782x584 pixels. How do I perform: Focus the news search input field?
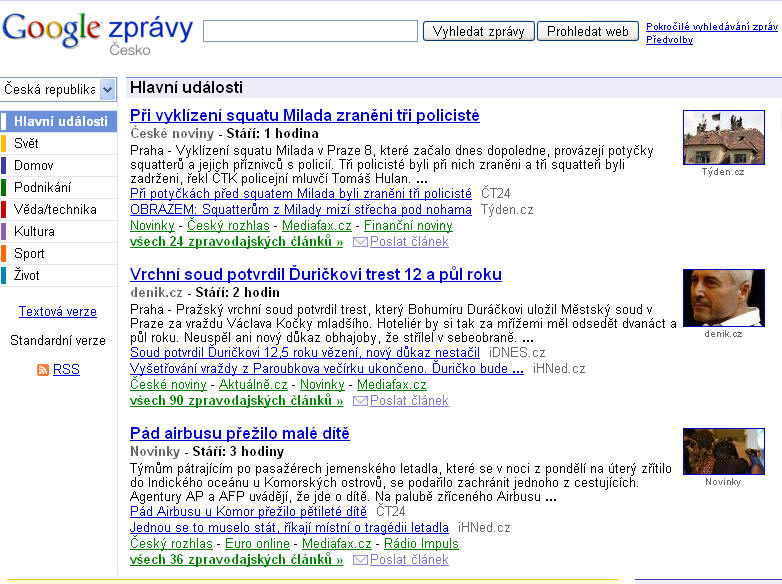pos(310,31)
